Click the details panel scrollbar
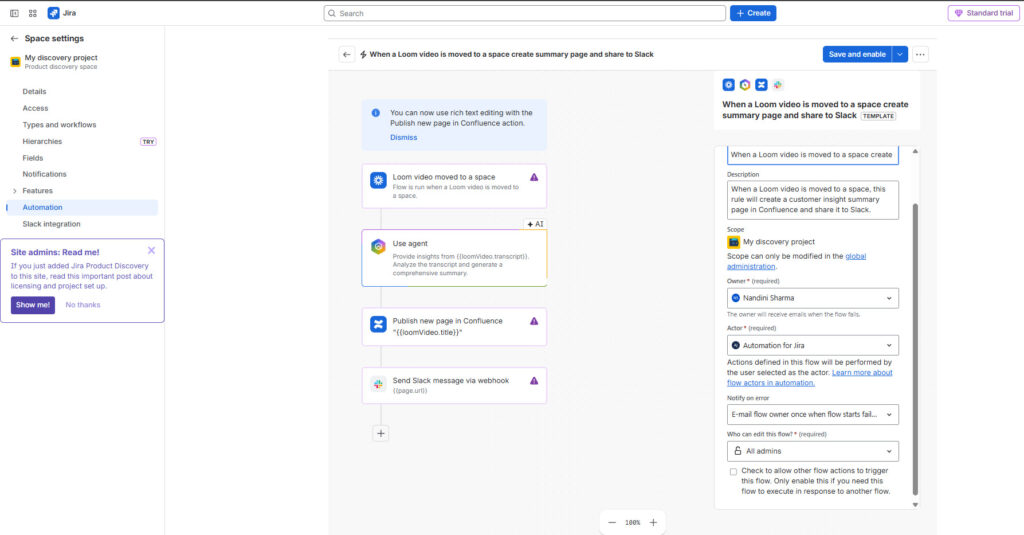This screenshot has height=535, width=1024. (x=915, y=349)
